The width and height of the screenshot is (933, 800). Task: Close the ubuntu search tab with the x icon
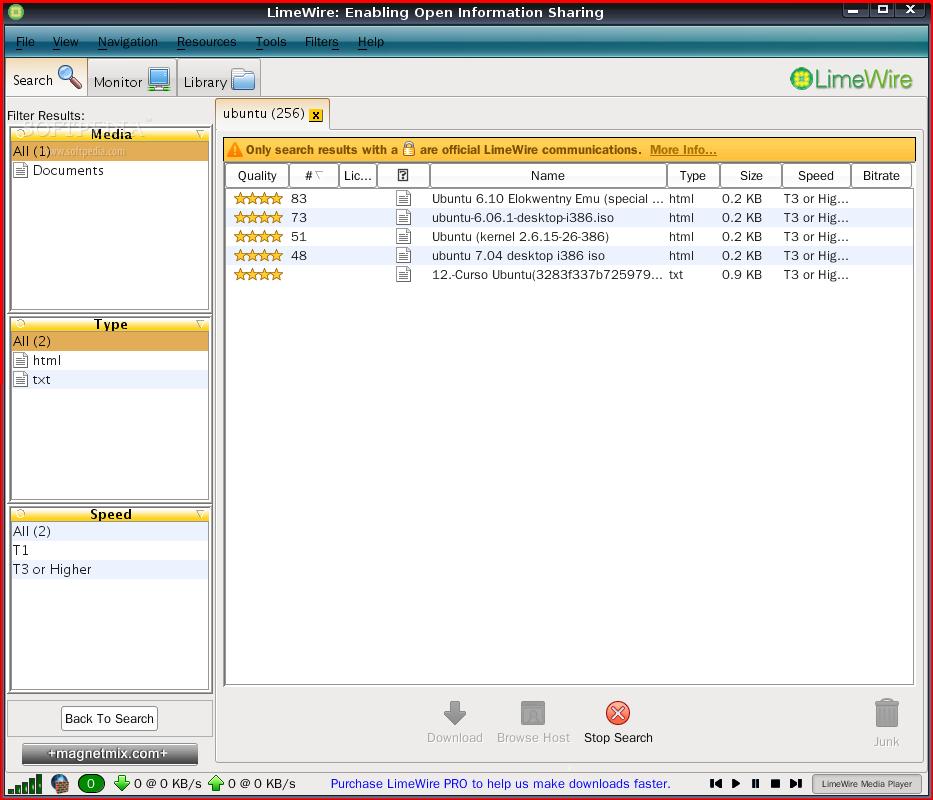click(x=316, y=115)
